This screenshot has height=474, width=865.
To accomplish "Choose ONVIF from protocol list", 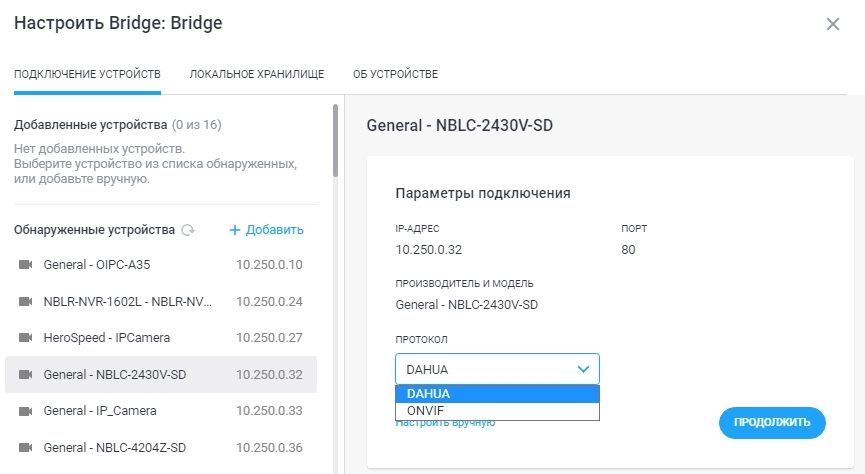I will coord(497,411).
